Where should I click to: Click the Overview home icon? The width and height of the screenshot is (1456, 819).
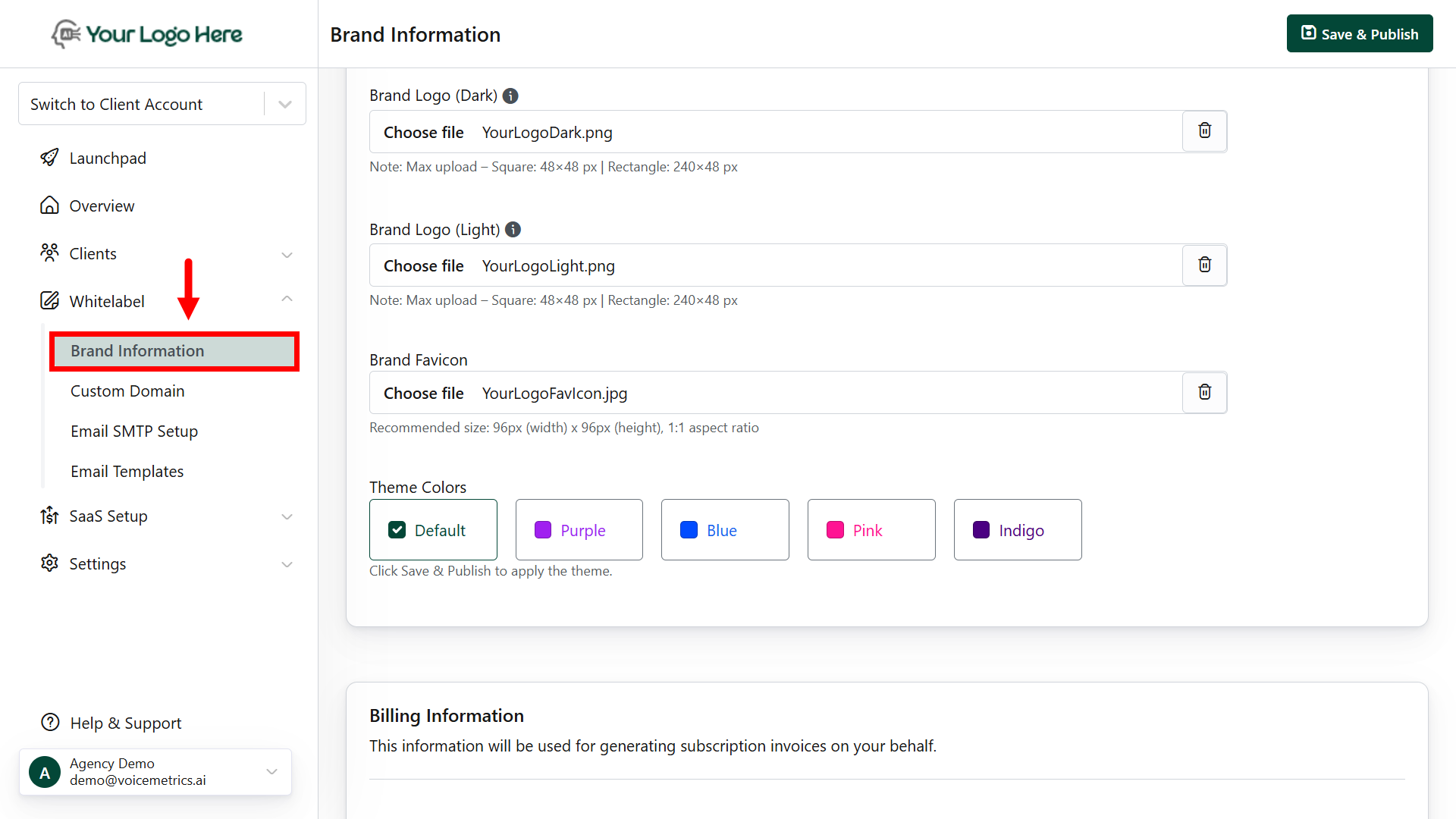point(49,206)
